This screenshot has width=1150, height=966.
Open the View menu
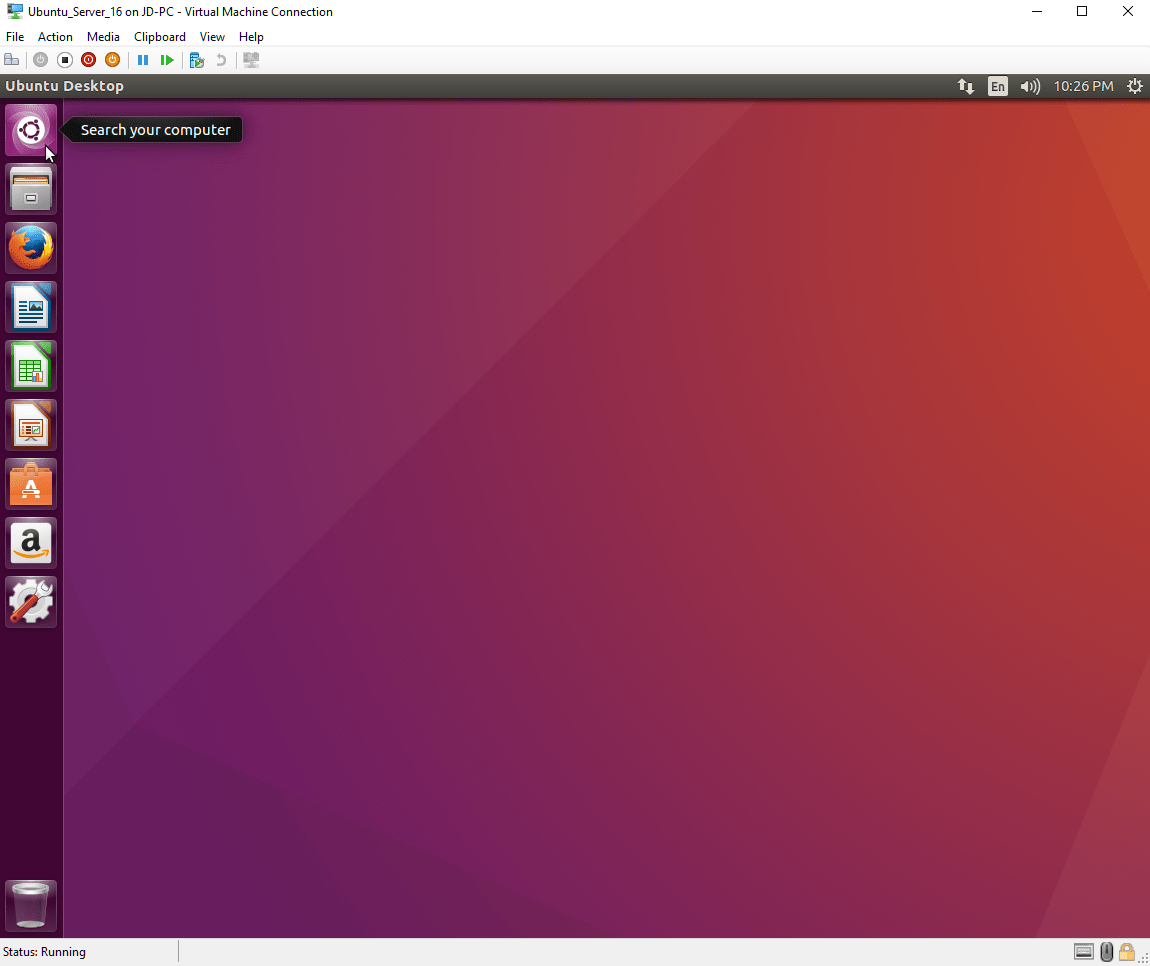coord(212,37)
